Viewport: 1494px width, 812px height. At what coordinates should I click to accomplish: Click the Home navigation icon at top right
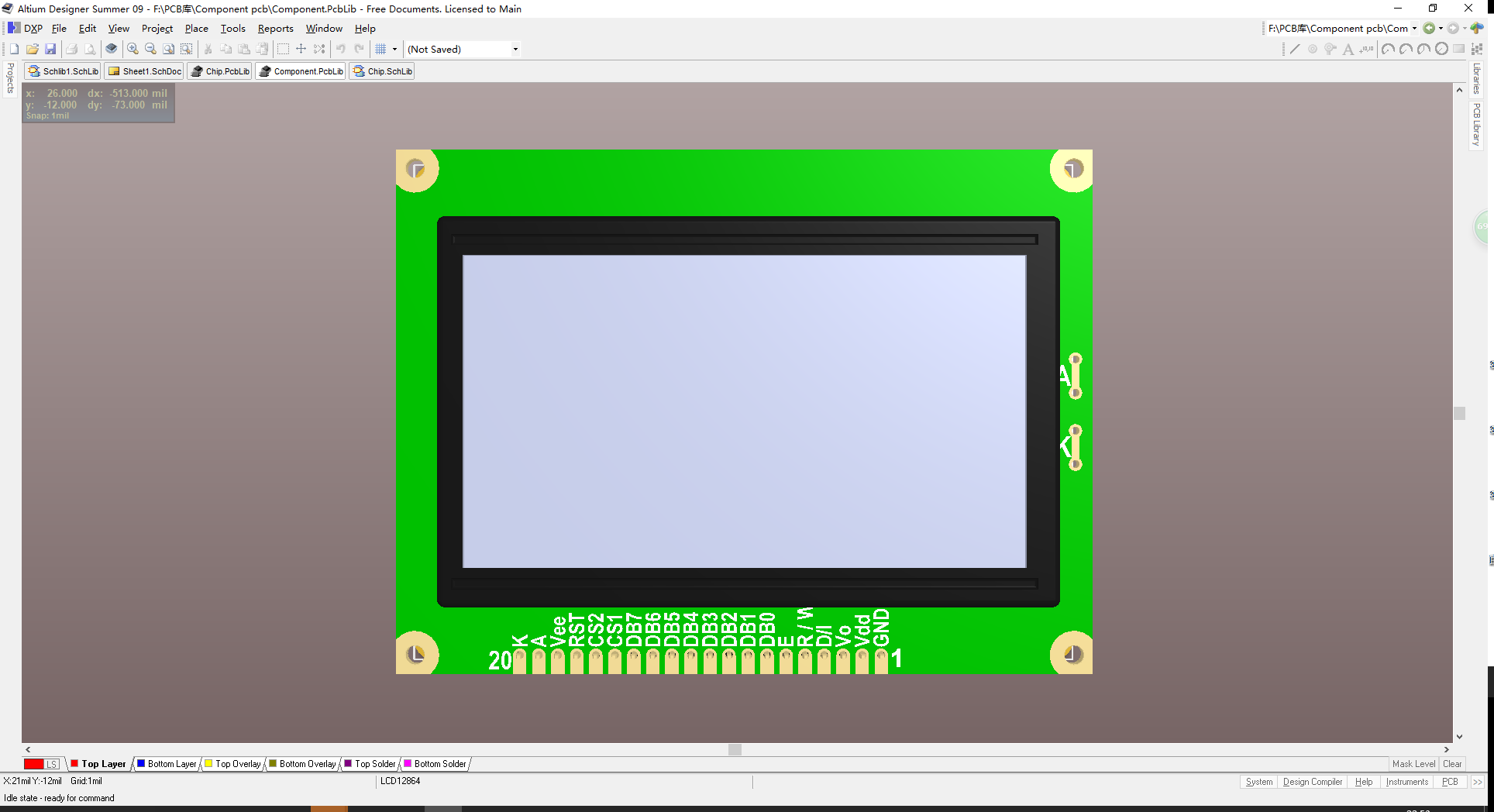coord(1477,29)
